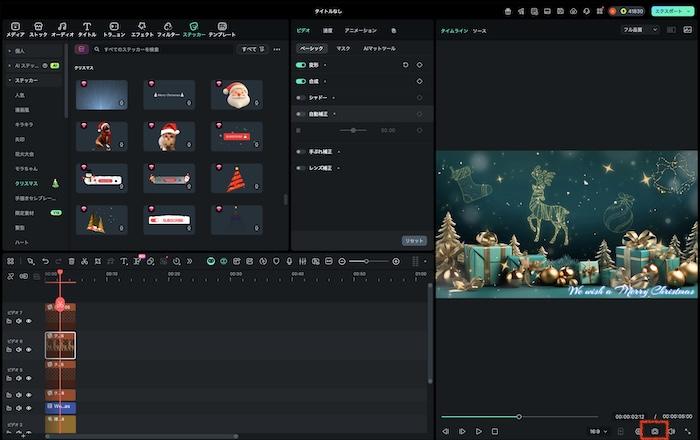Viewport: 700px width, 440px height.
Task: Switch to the アニメーション tab
Action: point(360,31)
